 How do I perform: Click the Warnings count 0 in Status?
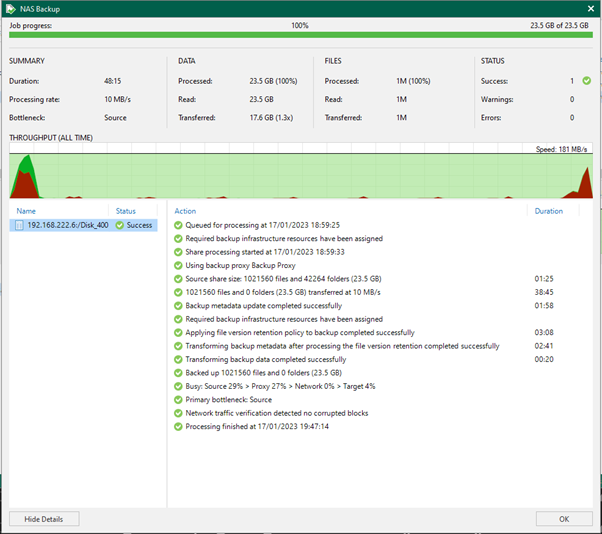click(572, 99)
